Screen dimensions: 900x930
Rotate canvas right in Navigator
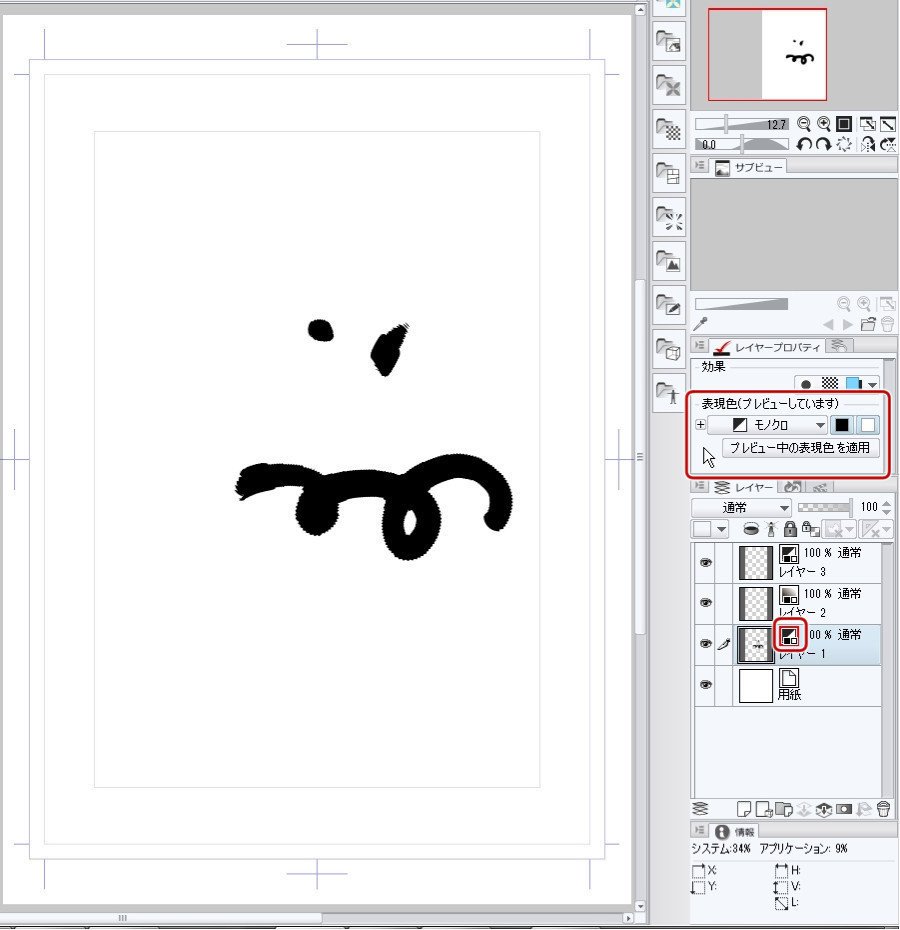tap(823, 144)
